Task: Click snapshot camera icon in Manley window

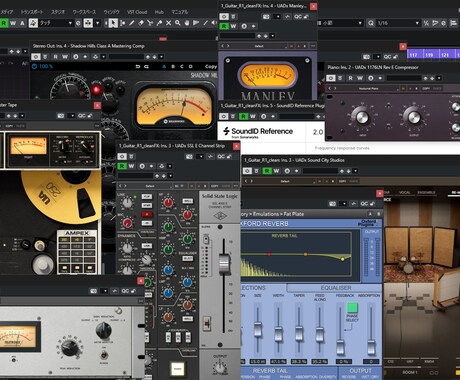Action: coord(266,16)
